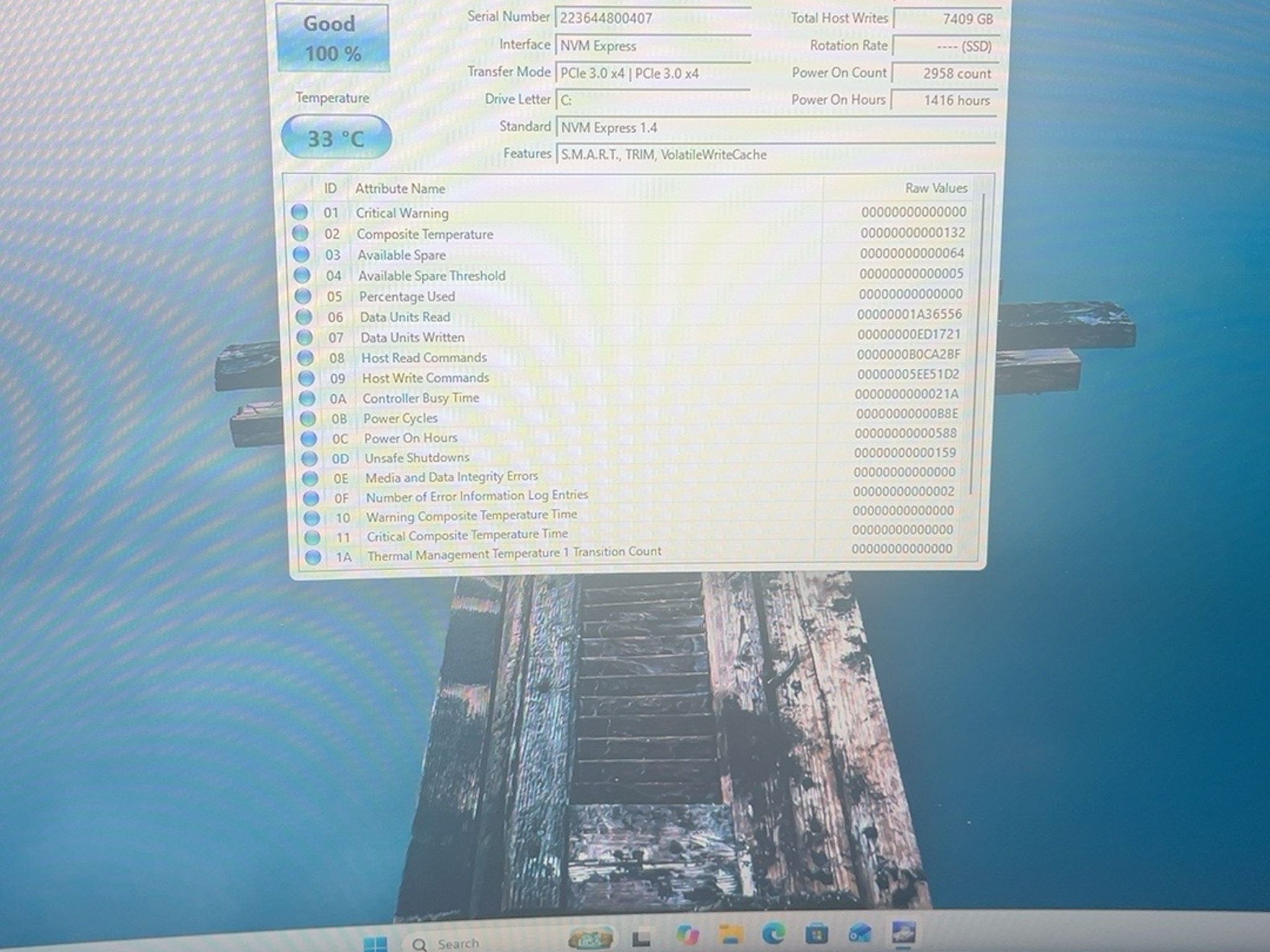The image size is (1270, 952).
Task: Click the Power Cycles status orb
Action: tap(308, 418)
